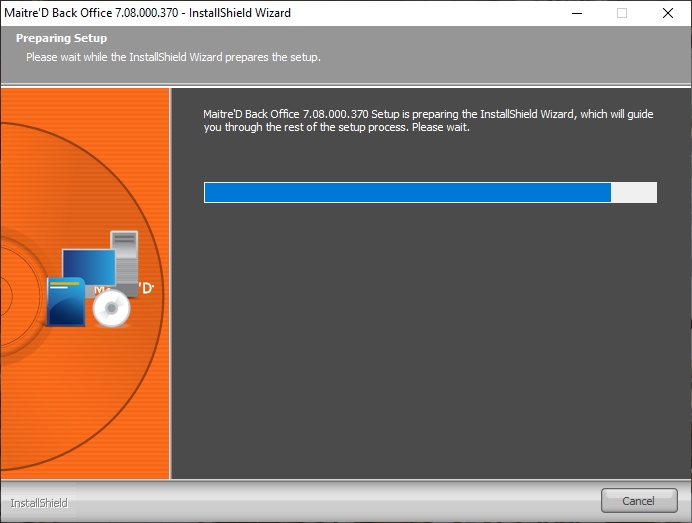Minimize the InstallShield Wizard window
Viewport: 692px width, 523px height.
click(x=576, y=13)
